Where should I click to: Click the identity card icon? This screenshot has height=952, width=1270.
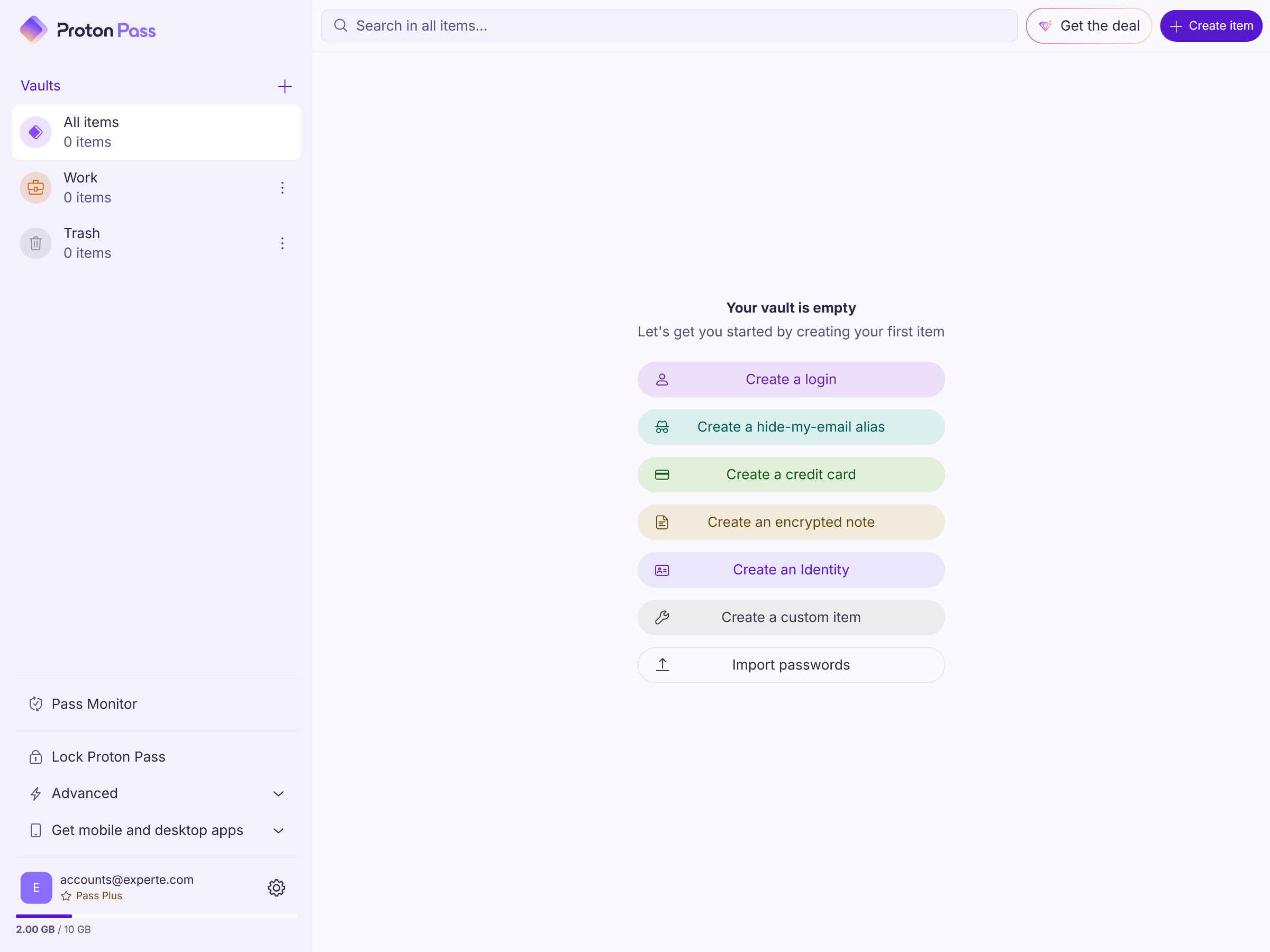click(662, 570)
